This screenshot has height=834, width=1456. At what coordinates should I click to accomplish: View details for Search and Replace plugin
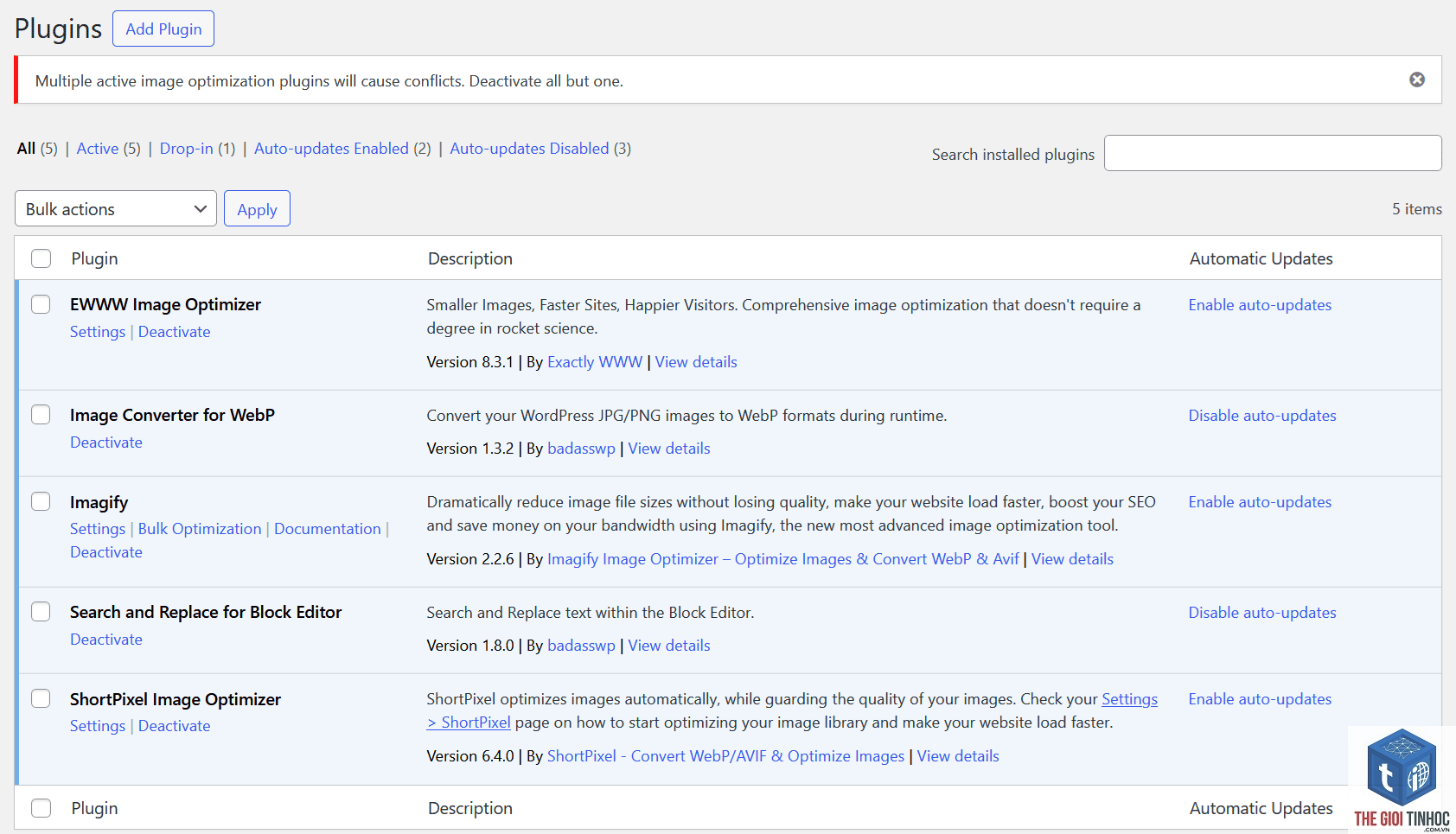[669, 646]
